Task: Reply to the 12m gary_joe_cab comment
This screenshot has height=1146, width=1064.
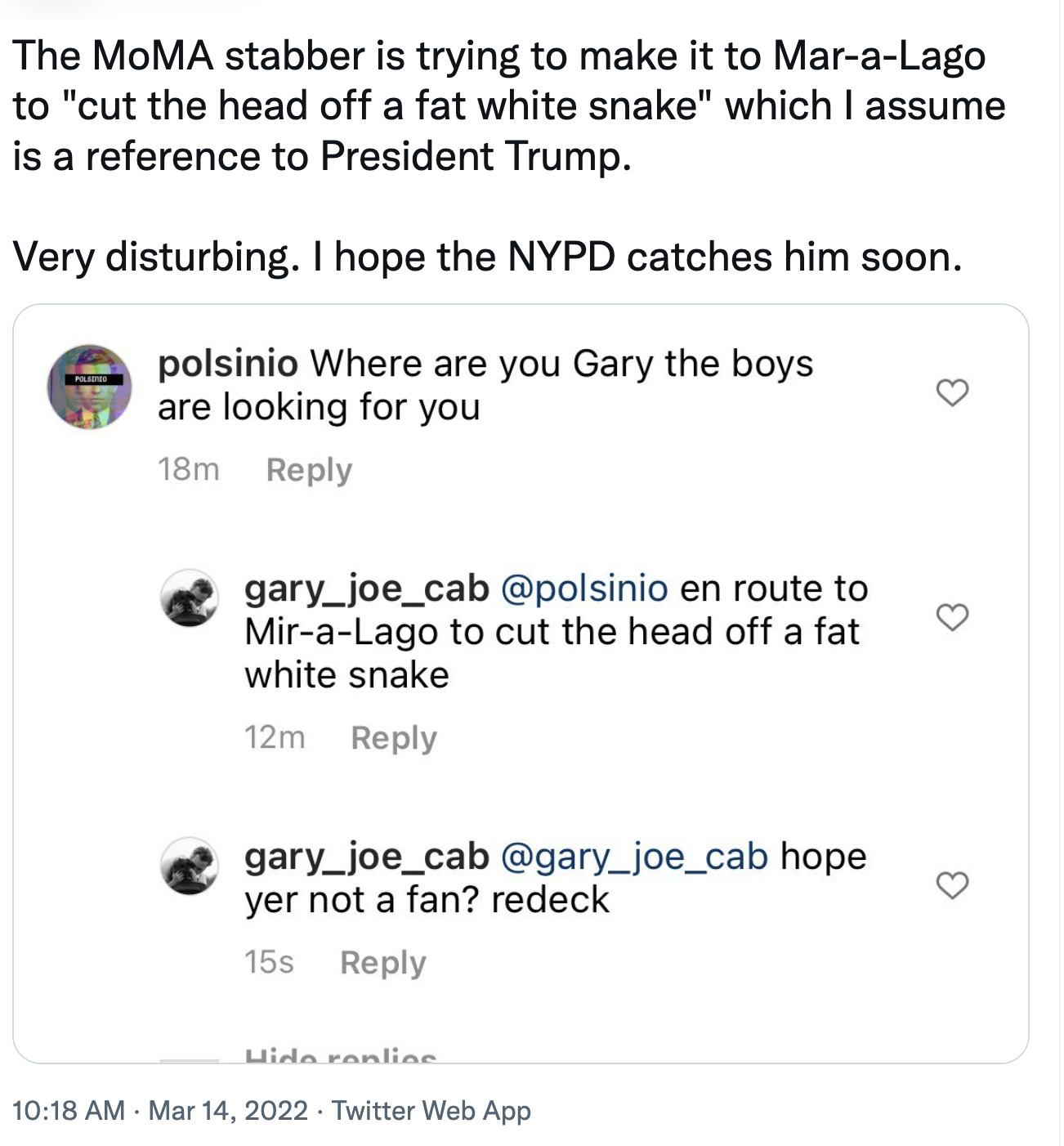Action: 394,738
